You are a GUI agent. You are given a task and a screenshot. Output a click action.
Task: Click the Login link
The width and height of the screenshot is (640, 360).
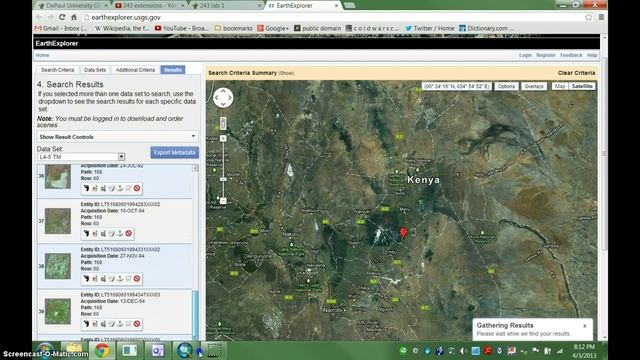pos(525,55)
